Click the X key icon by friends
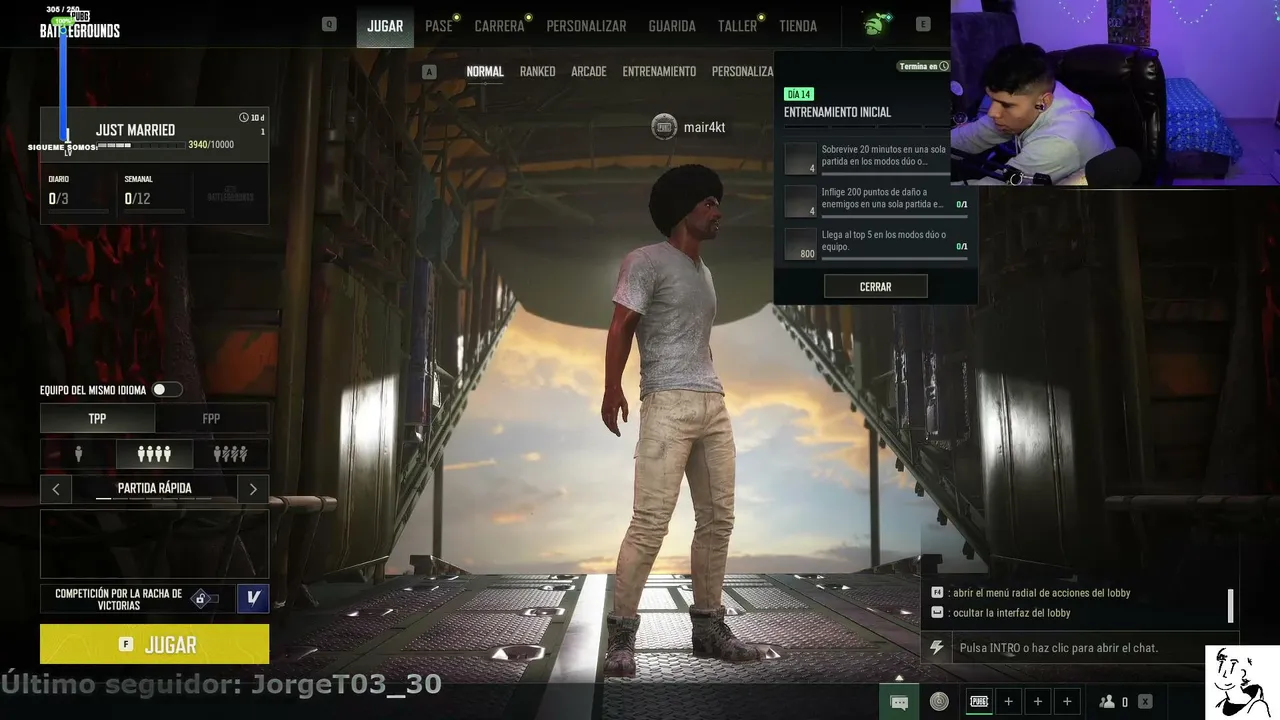Image resolution: width=1280 pixels, height=720 pixels. coord(1145,702)
